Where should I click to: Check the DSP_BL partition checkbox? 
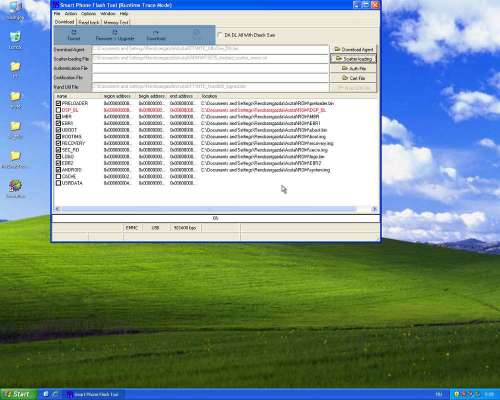click(58, 110)
